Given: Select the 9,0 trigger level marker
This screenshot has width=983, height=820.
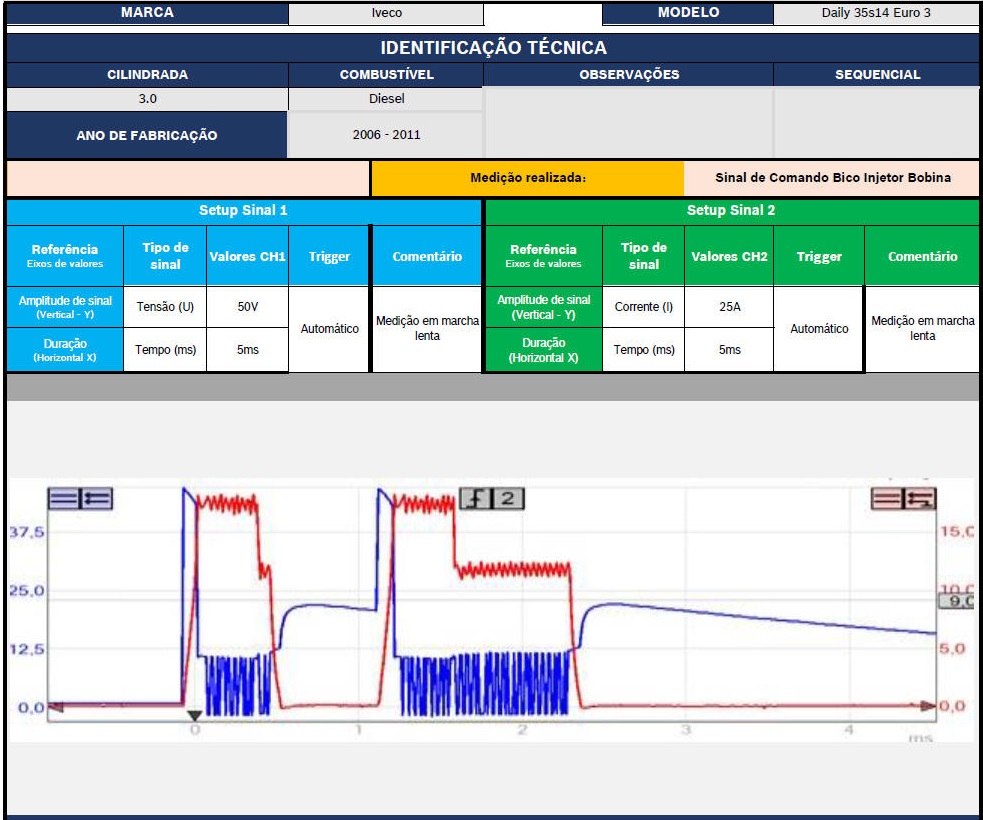Looking at the screenshot, I should 959,601.
